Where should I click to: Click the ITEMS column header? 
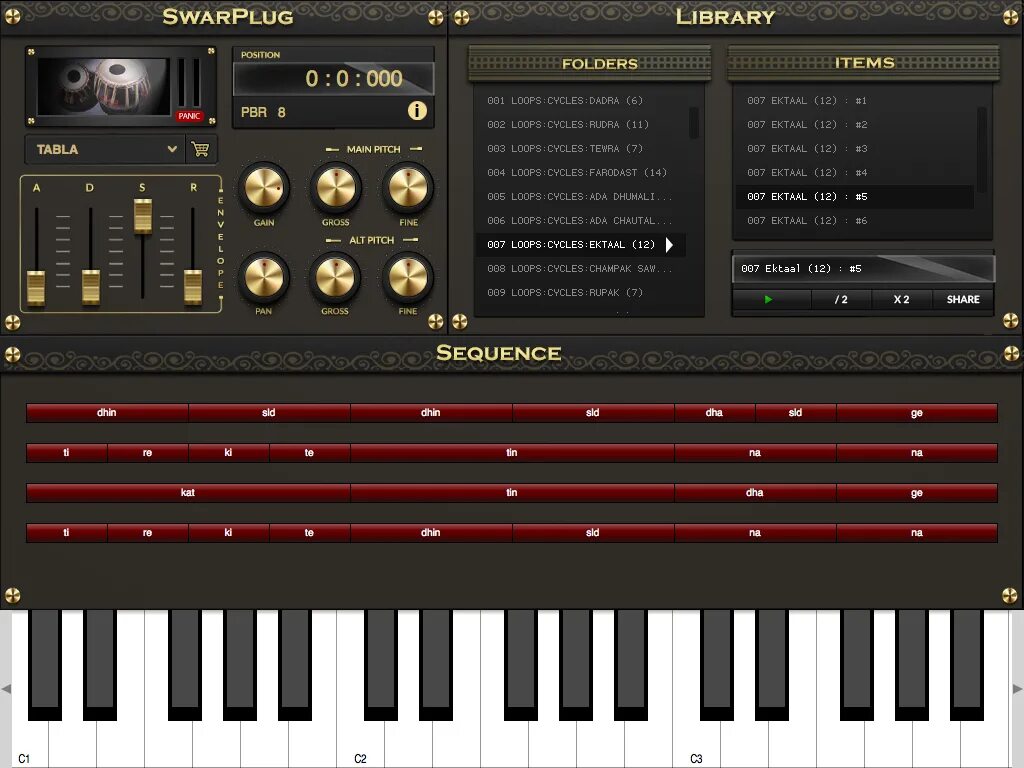(x=863, y=63)
